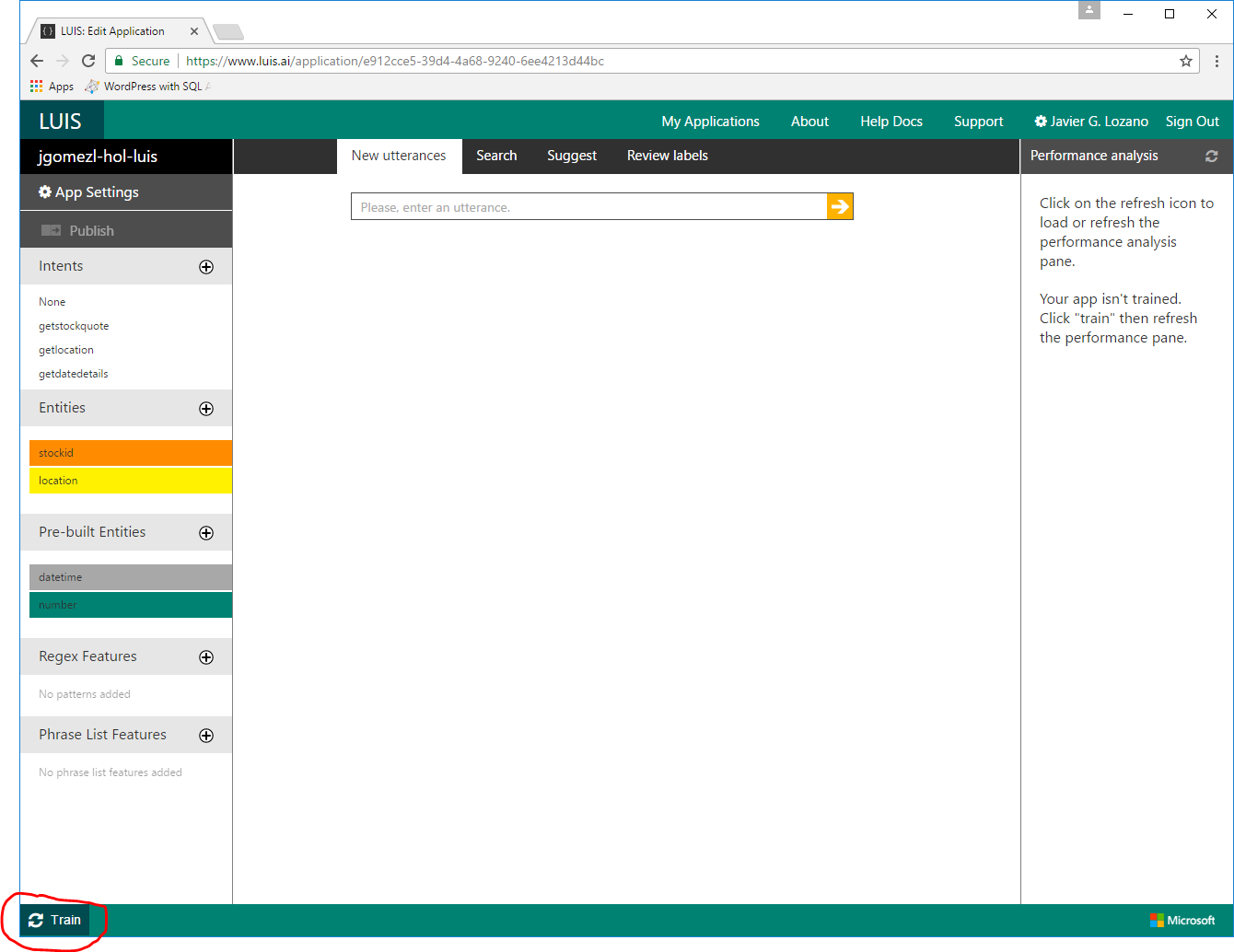The width and height of the screenshot is (1234, 952).
Task: Click the Pre-built Entities section header
Action: tap(126, 532)
